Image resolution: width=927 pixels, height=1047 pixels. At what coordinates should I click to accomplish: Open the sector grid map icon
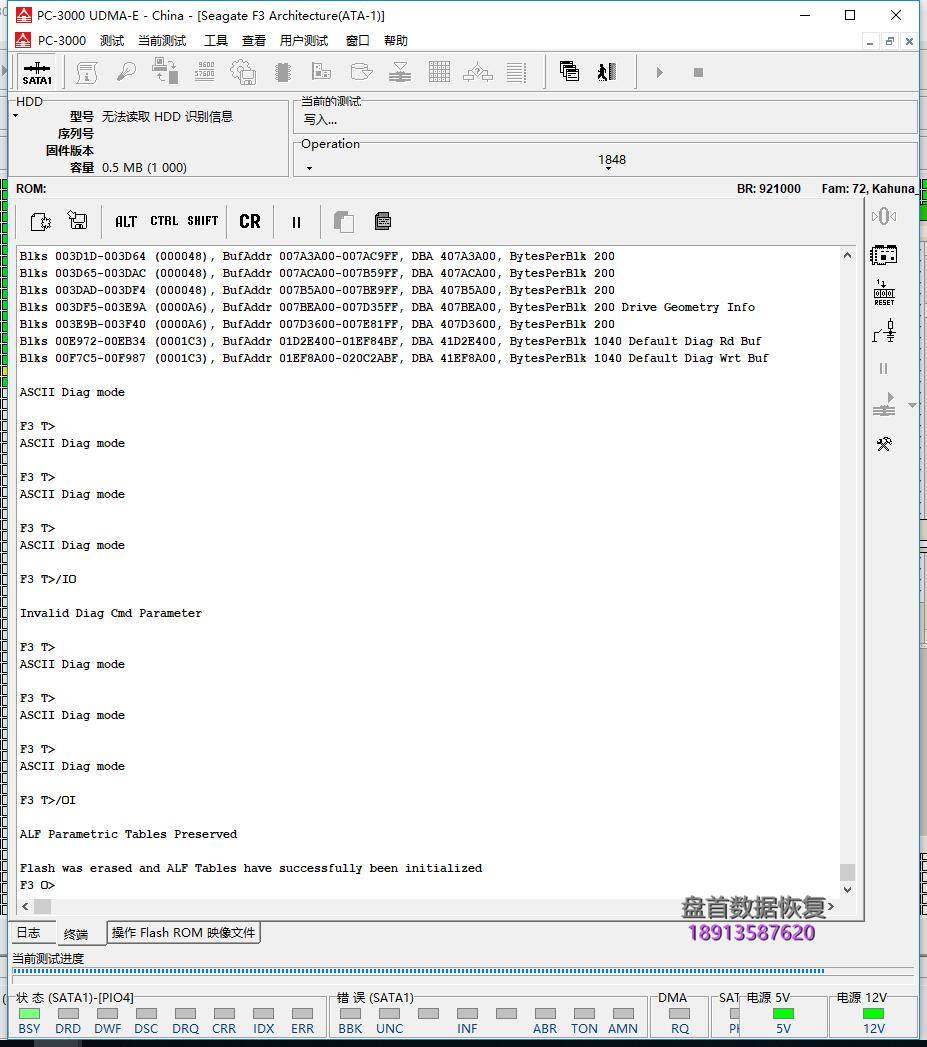pyautogui.click(x=439, y=71)
